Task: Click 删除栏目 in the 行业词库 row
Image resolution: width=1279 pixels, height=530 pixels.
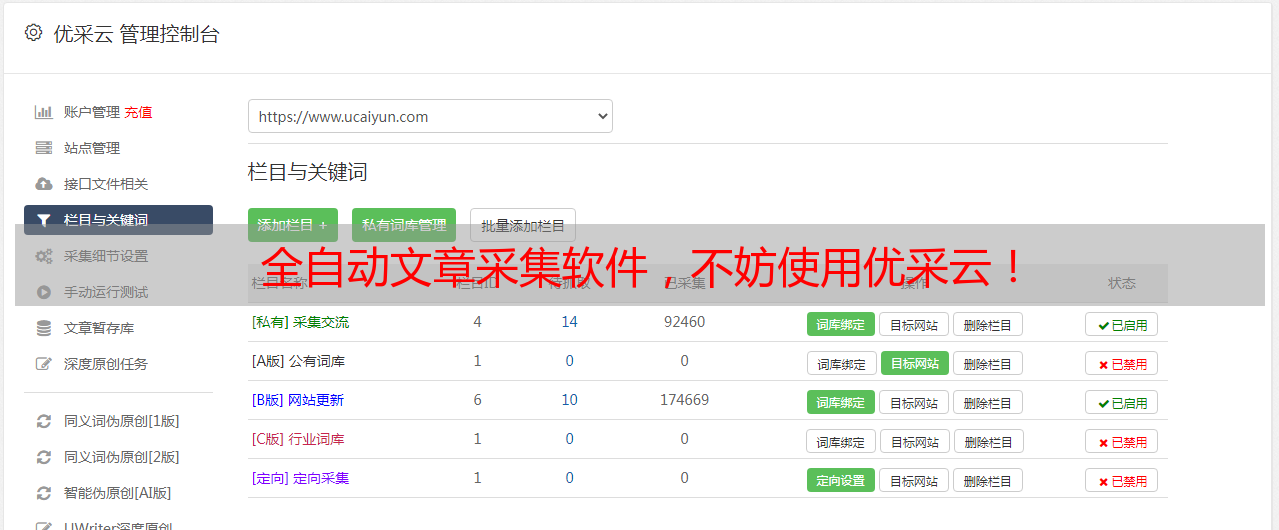Action: [x=988, y=441]
